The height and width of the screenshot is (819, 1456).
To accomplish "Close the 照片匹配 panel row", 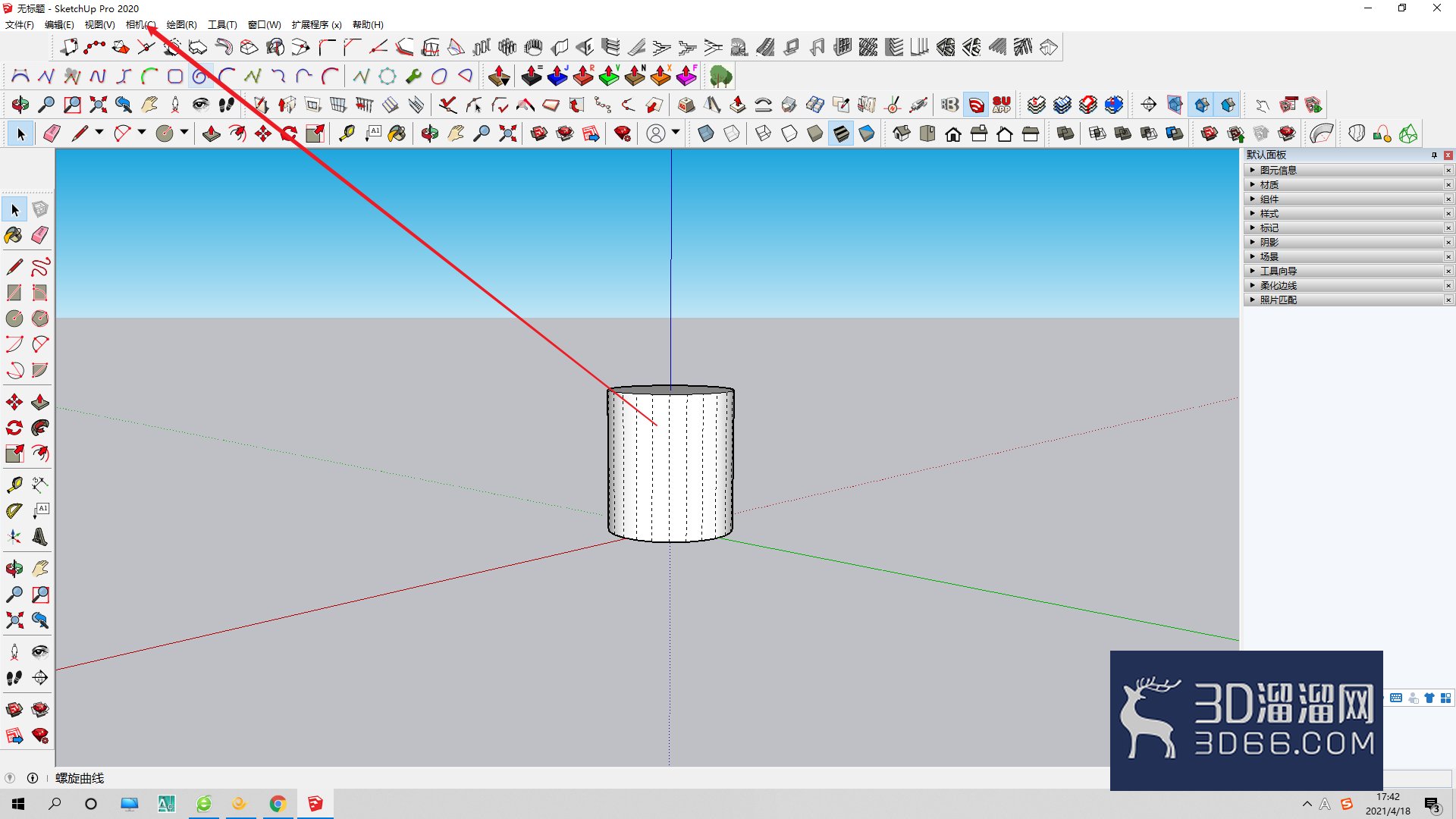I will tap(1448, 300).
